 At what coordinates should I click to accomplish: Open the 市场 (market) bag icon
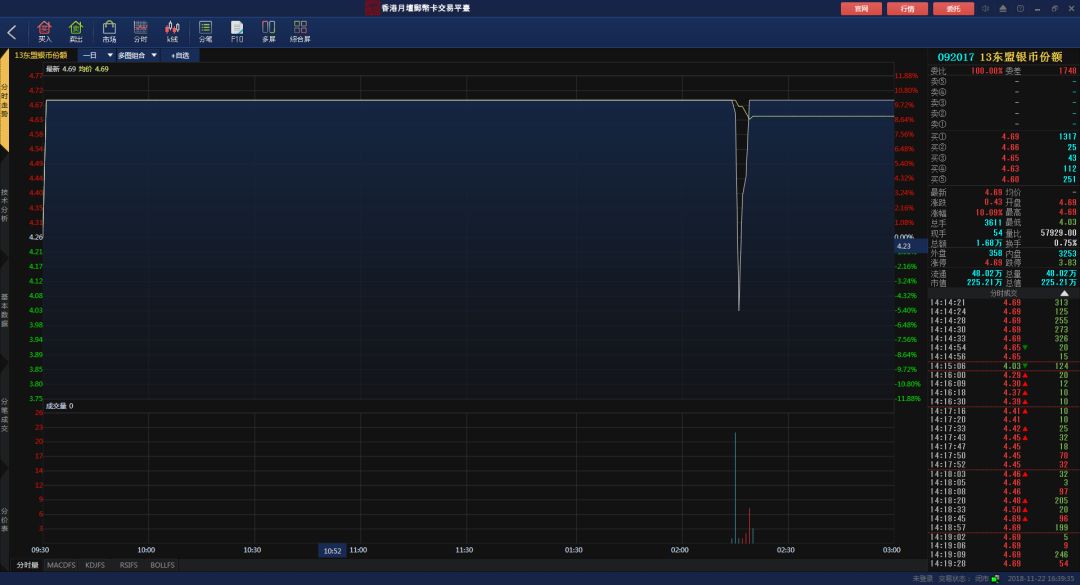click(109, 31)
